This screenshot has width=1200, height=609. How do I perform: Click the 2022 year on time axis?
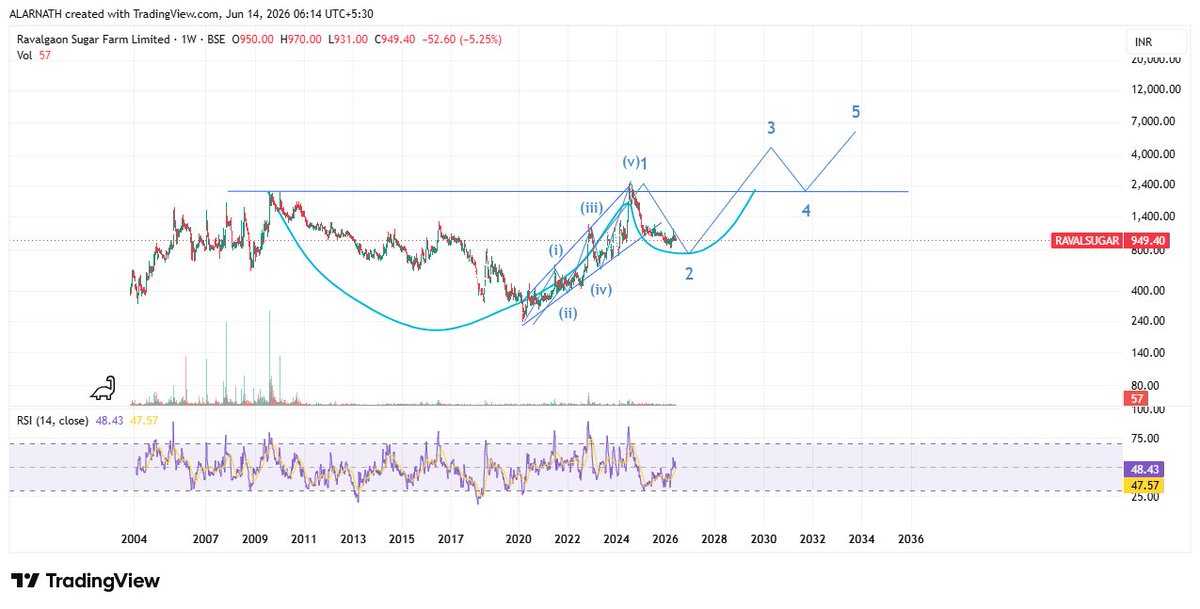[x=568, y=538]
